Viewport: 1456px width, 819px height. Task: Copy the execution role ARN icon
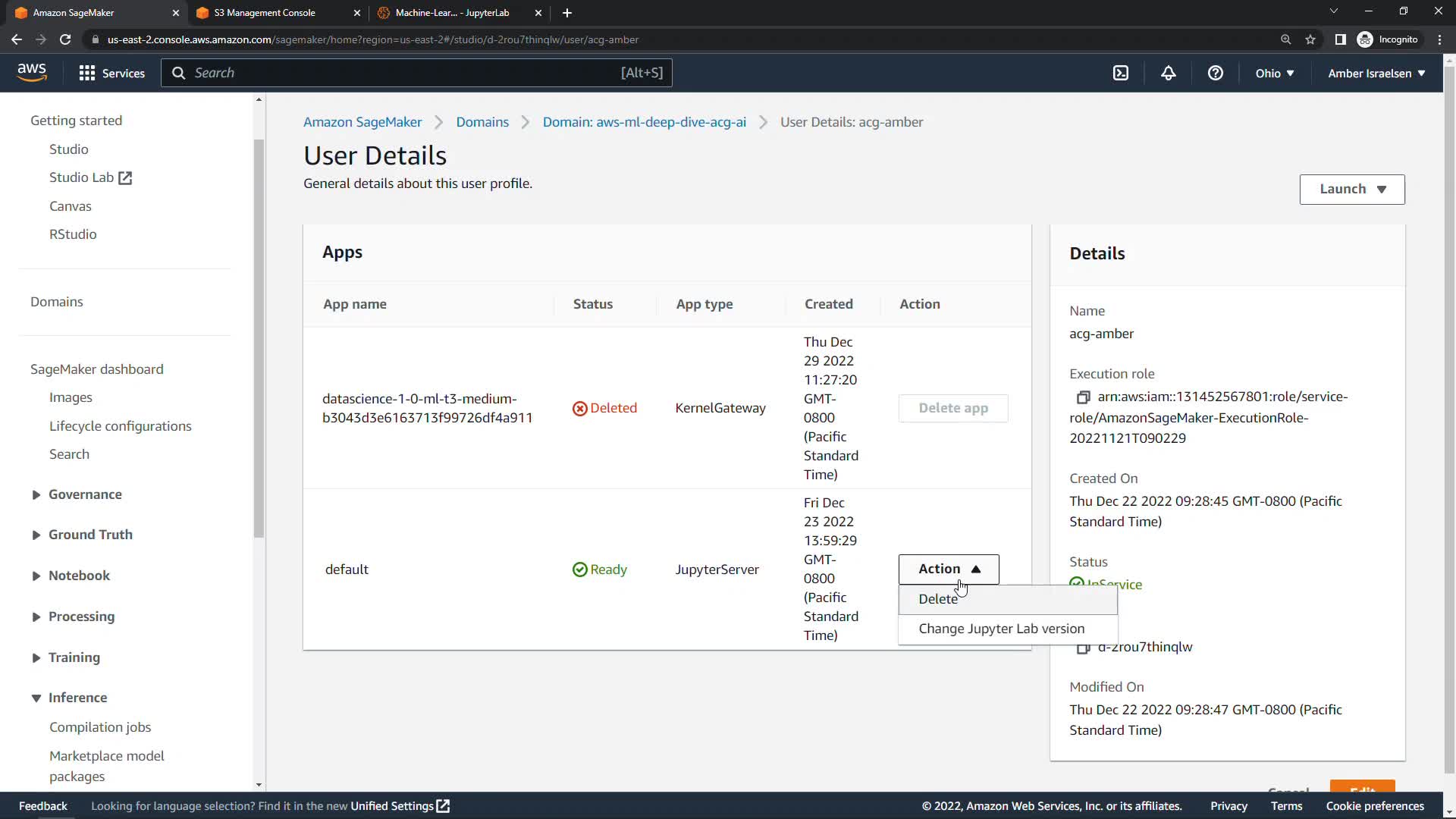(x=1083, y=397)
